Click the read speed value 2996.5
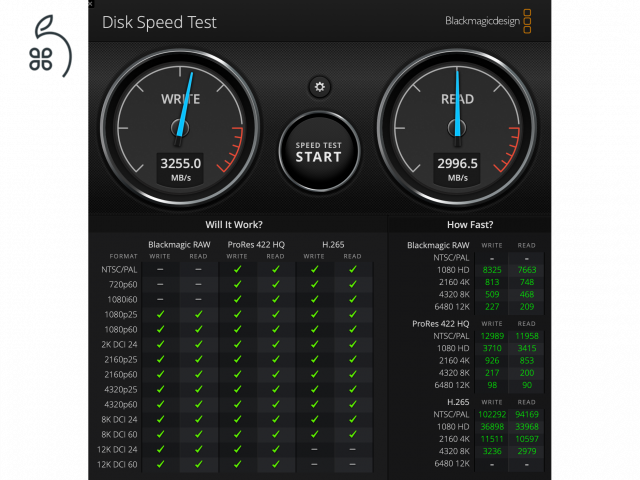This screenshot has width=640, height=480. pos(458,164)
